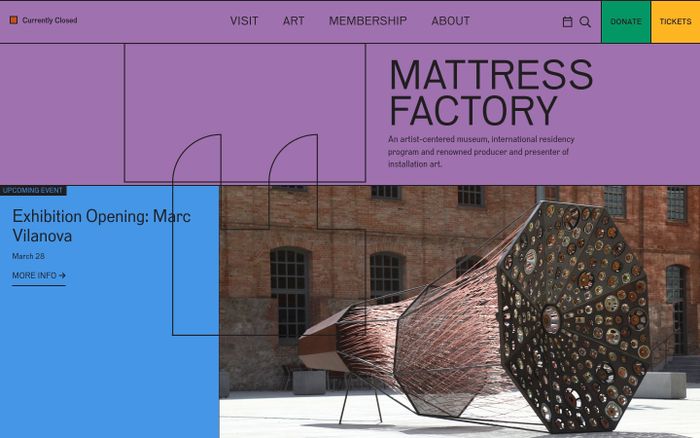700x438 pixels.
Task: Open the calendar icon in header
Action: 567,21
